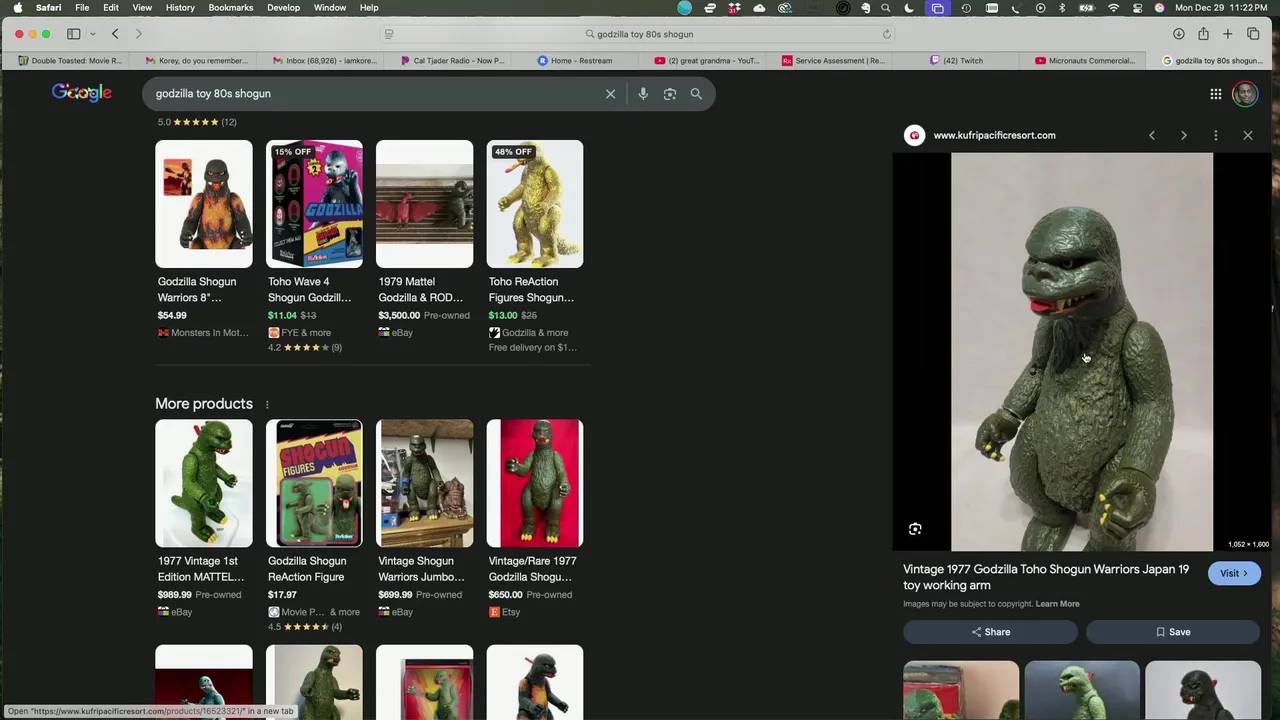
Task: Open Spotlight search in menu bar
Action: pos(886,8)
